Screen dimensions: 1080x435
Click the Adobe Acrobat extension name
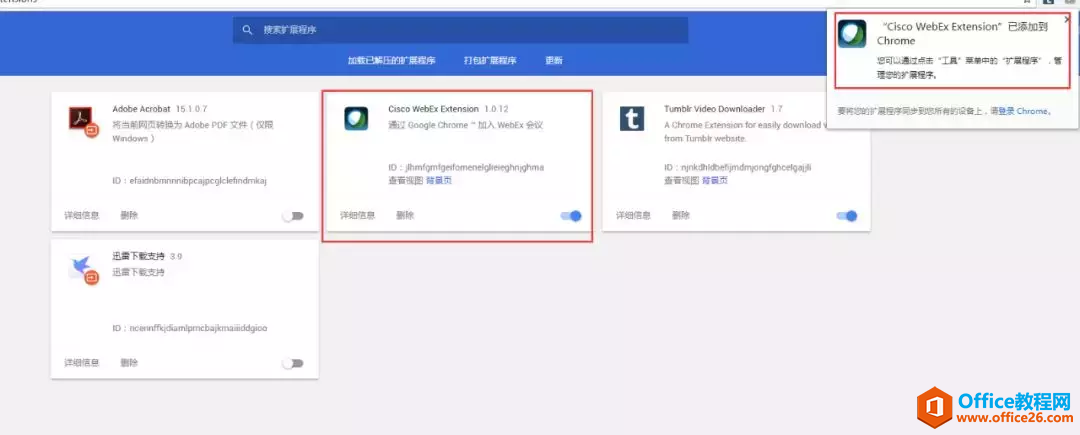tap(143, 109)
